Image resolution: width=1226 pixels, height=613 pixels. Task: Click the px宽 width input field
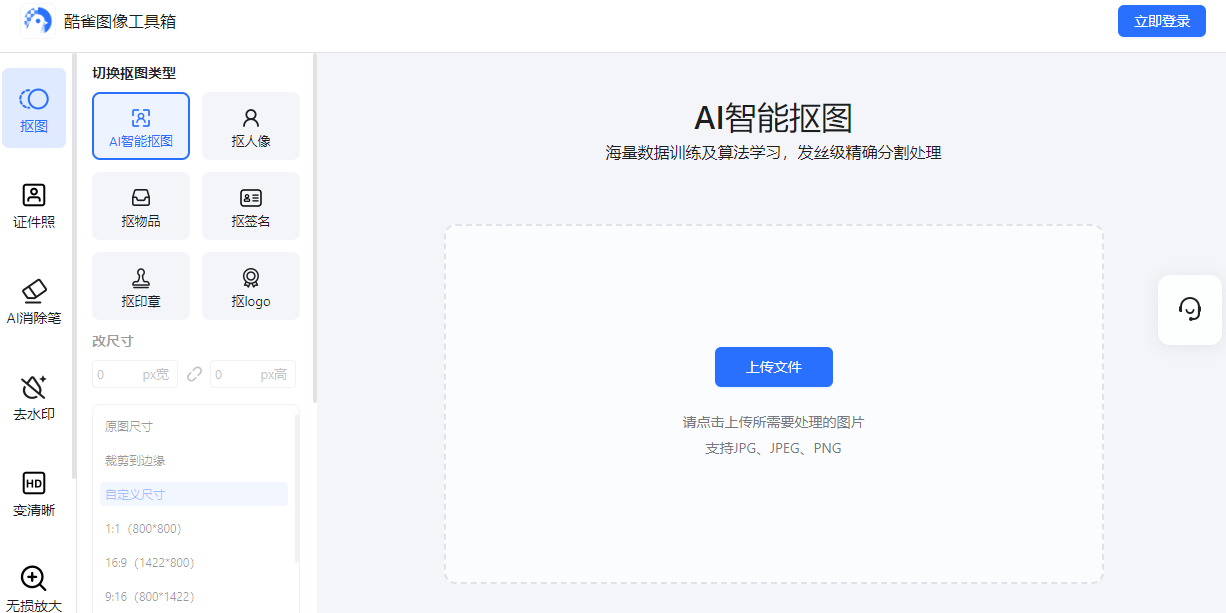tap(134, 373)
